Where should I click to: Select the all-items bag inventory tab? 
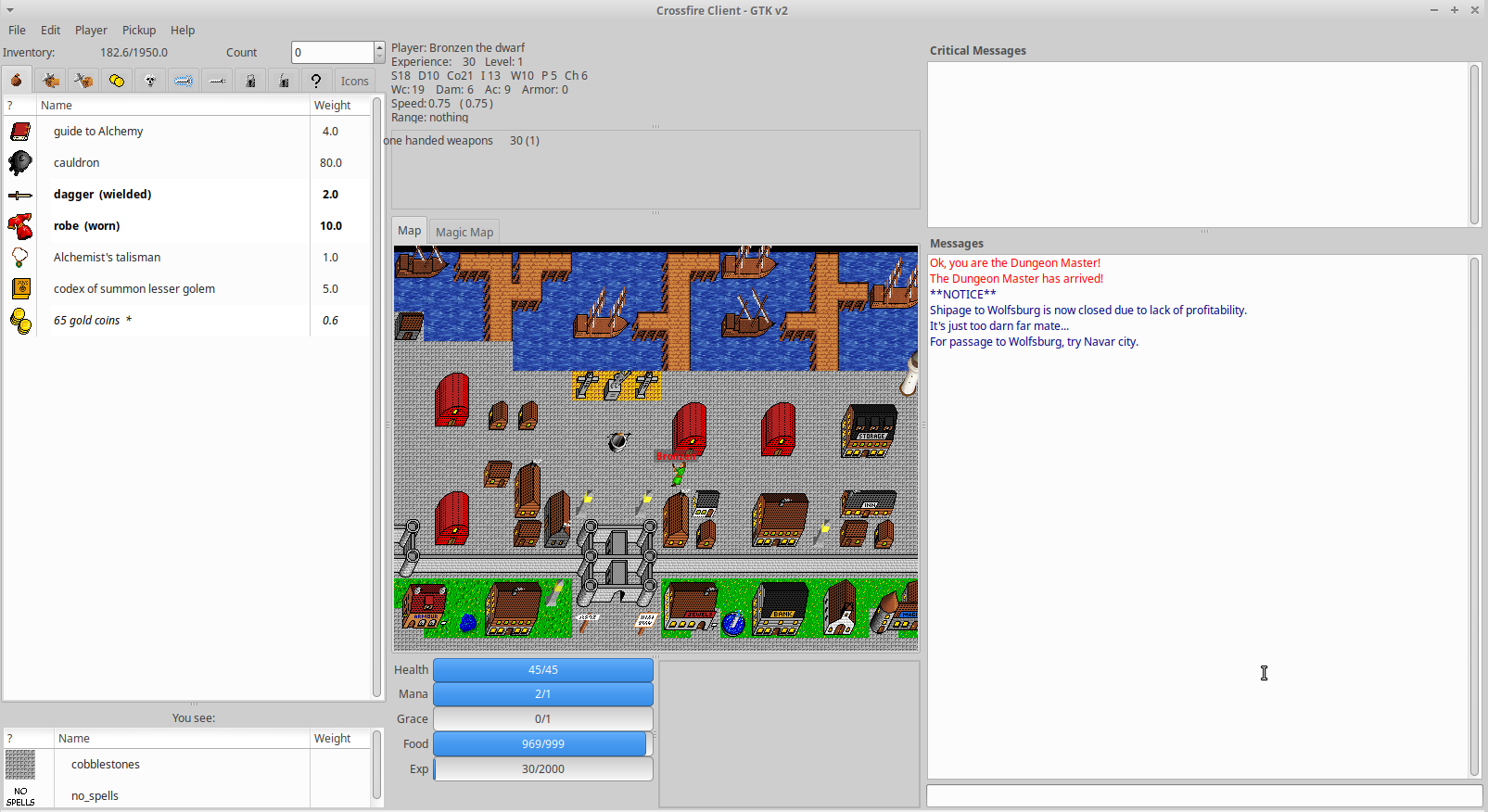click(x=17, y=81)
